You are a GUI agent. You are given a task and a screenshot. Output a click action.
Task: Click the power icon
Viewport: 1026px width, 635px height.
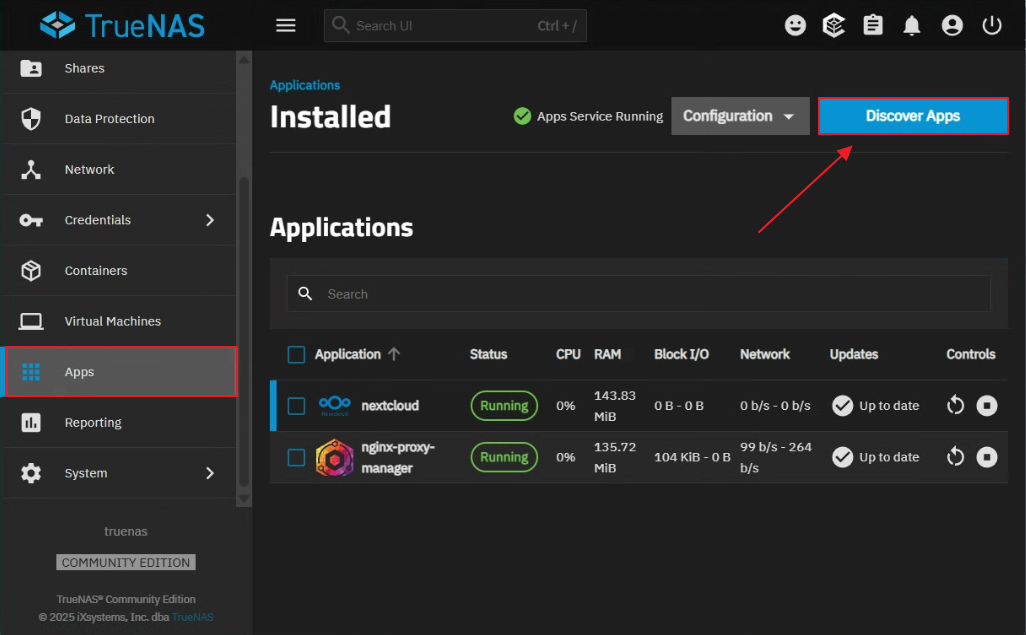tap(992, 26)
